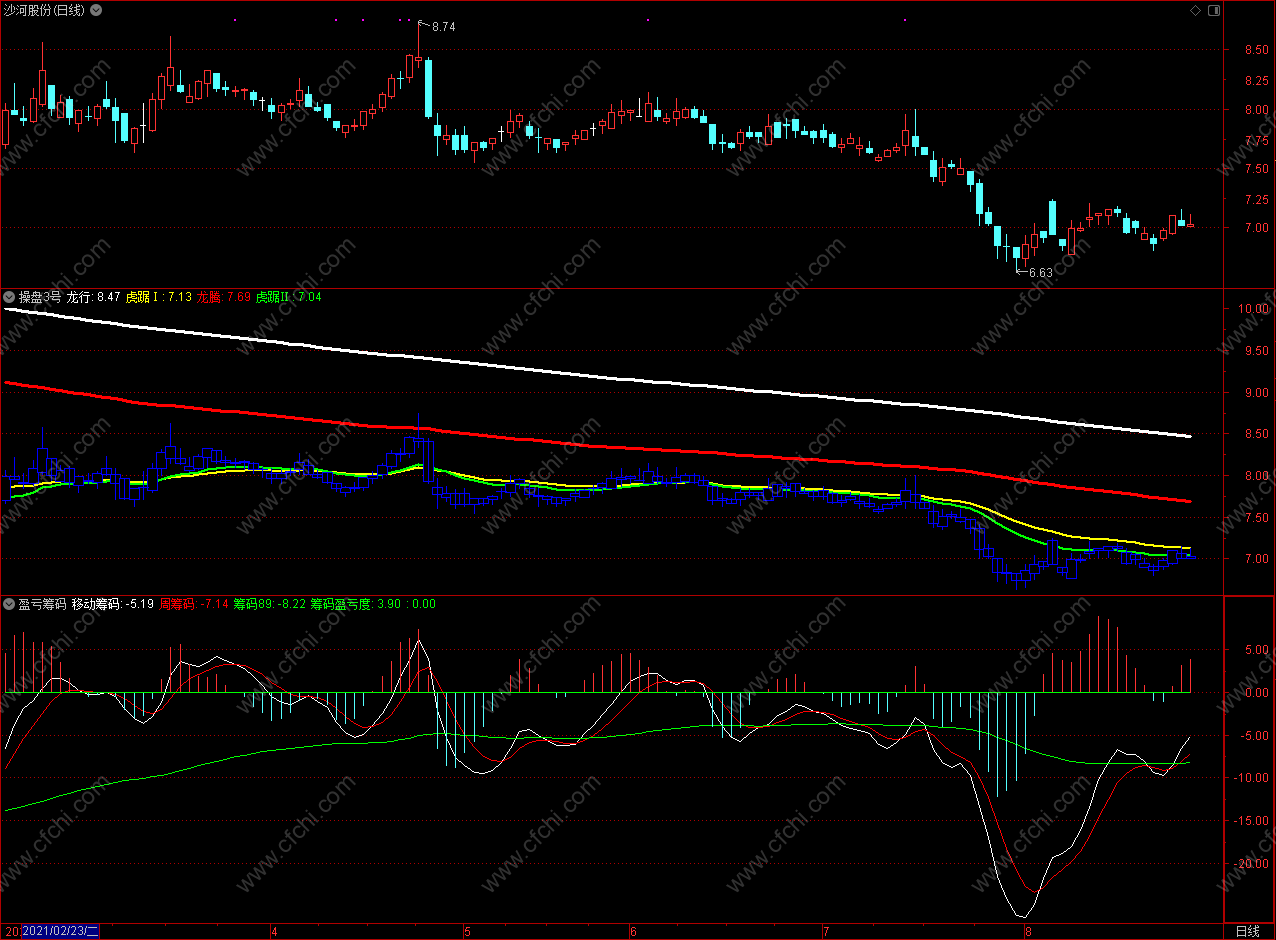Click the 龙行: 8.47 indicator value
Screen dimensions: 1276x940
(x=94, y=297)
